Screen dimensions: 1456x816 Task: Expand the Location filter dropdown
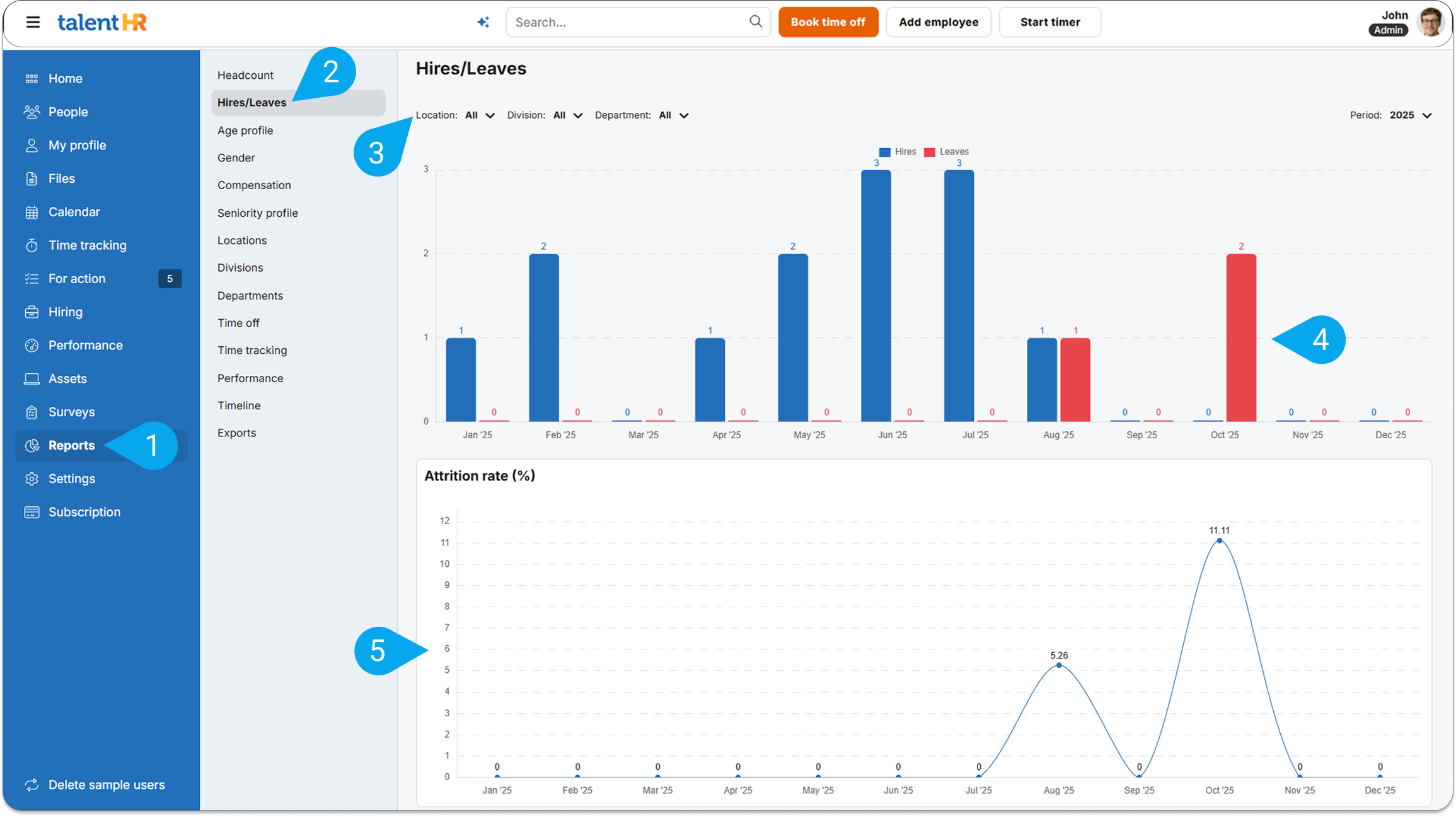coord(480,115)
